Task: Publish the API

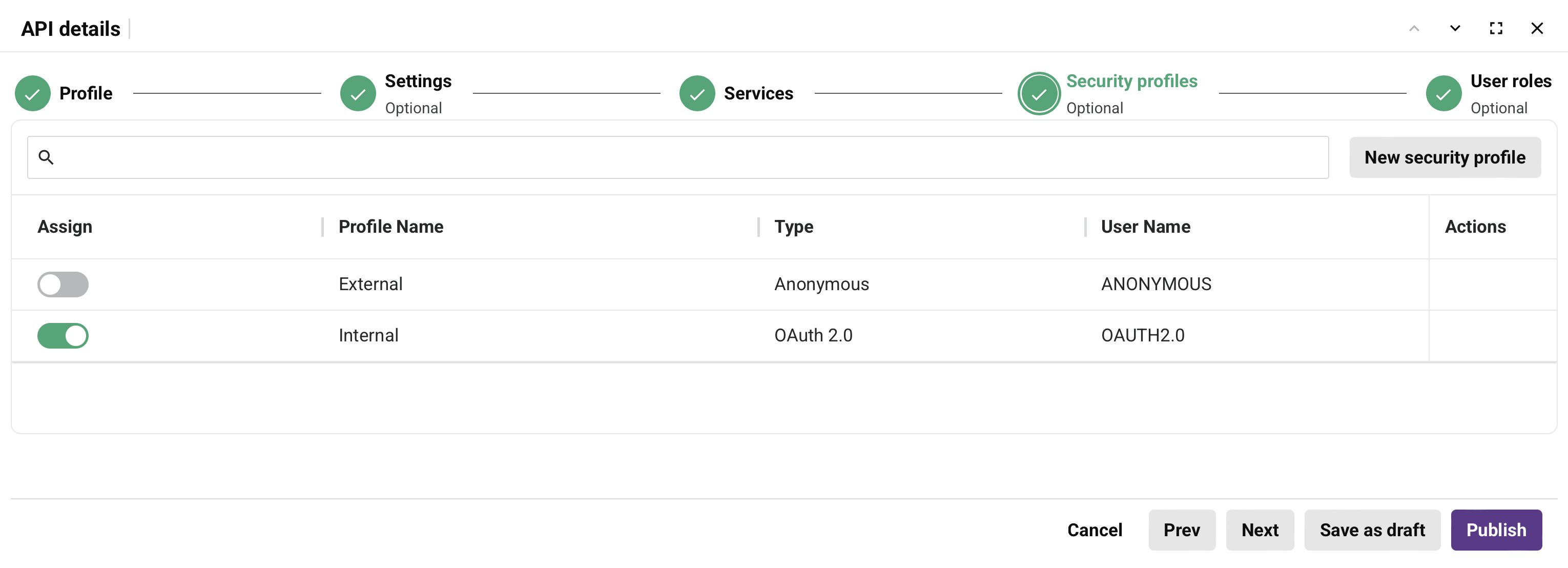Action: pyautogui.click(x=1496, y=530)
